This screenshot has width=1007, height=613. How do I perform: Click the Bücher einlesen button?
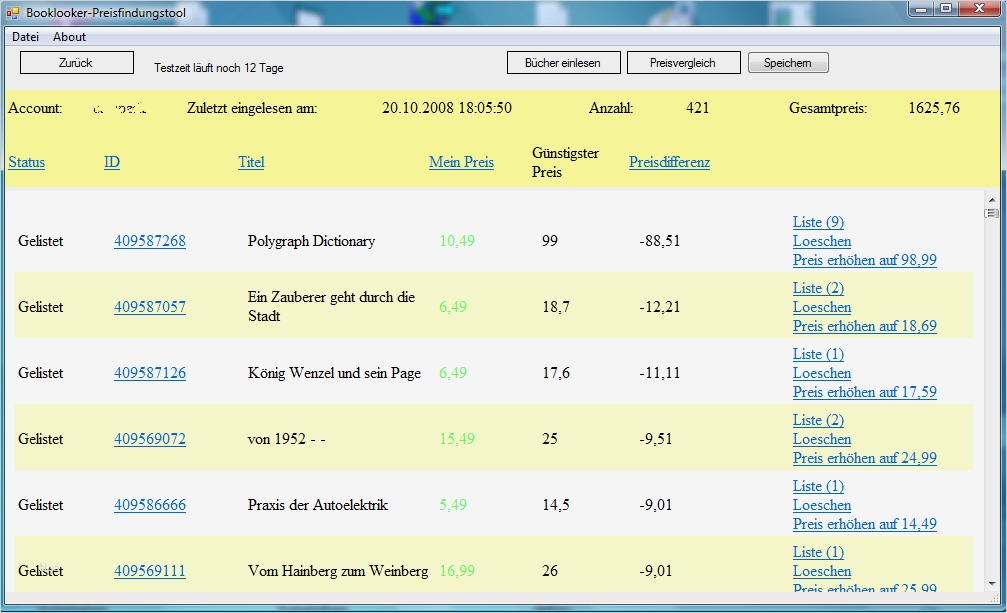[563, 63]
